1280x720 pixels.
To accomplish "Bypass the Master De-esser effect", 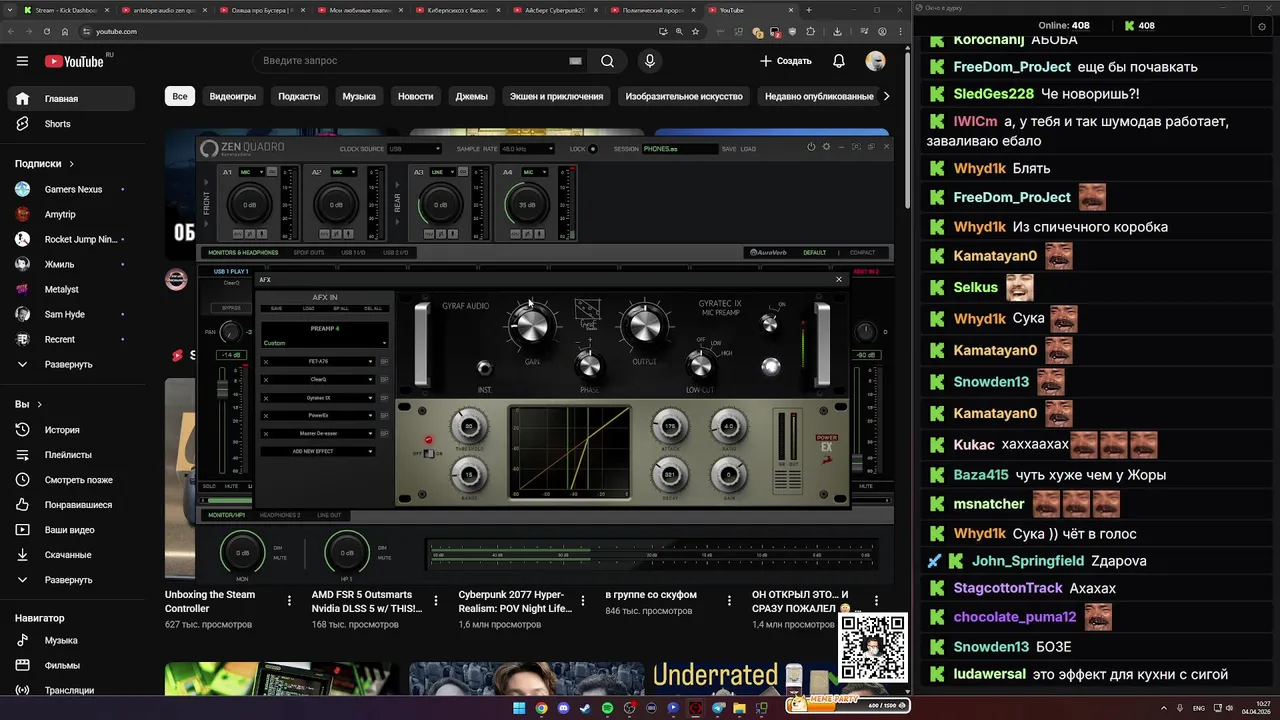I will pyautogui.click(x=384, y=434).
